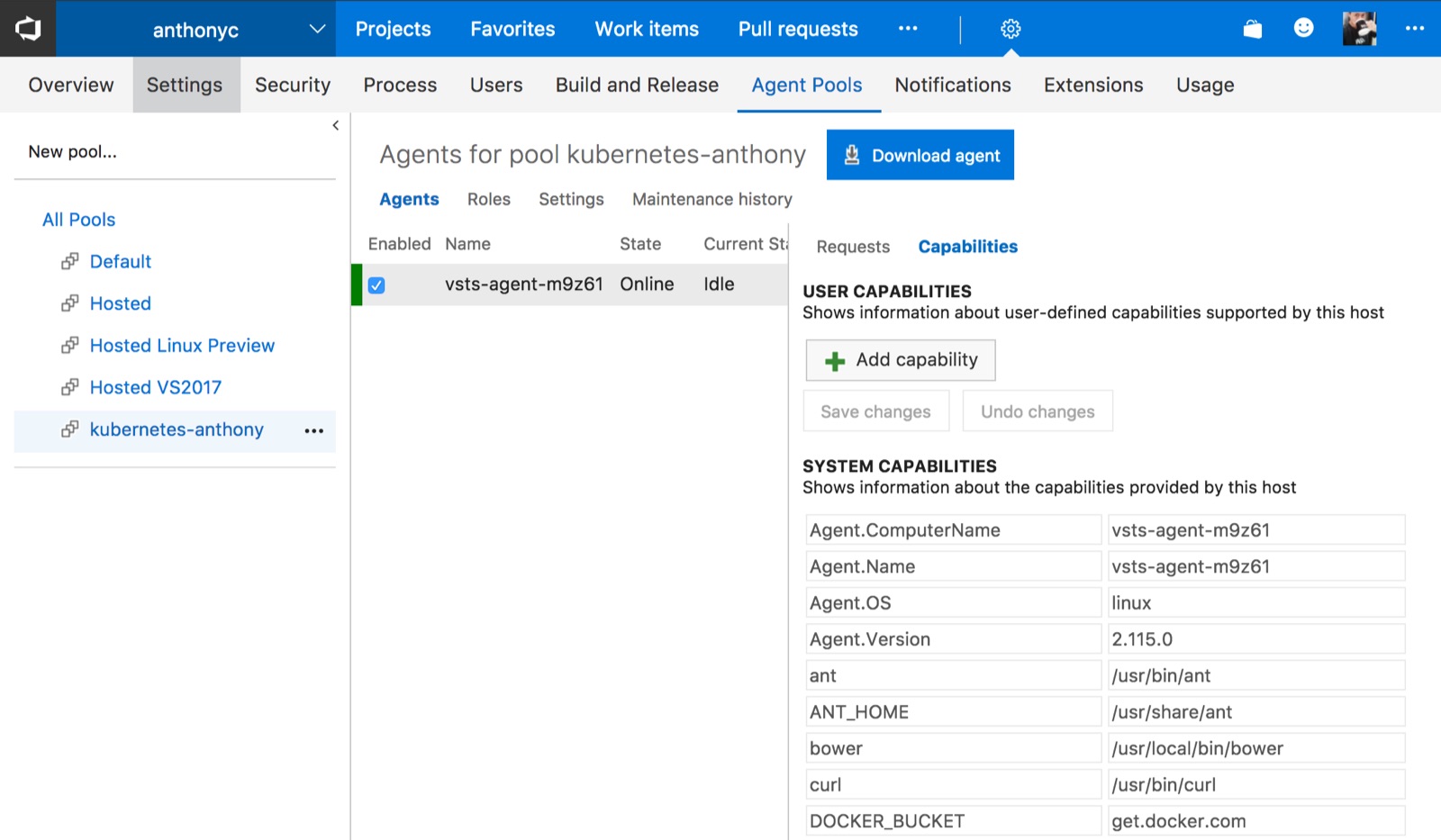Open the navigation bar overflow ellipsis
Screen dimensions: 1441x840
(908, 29)
